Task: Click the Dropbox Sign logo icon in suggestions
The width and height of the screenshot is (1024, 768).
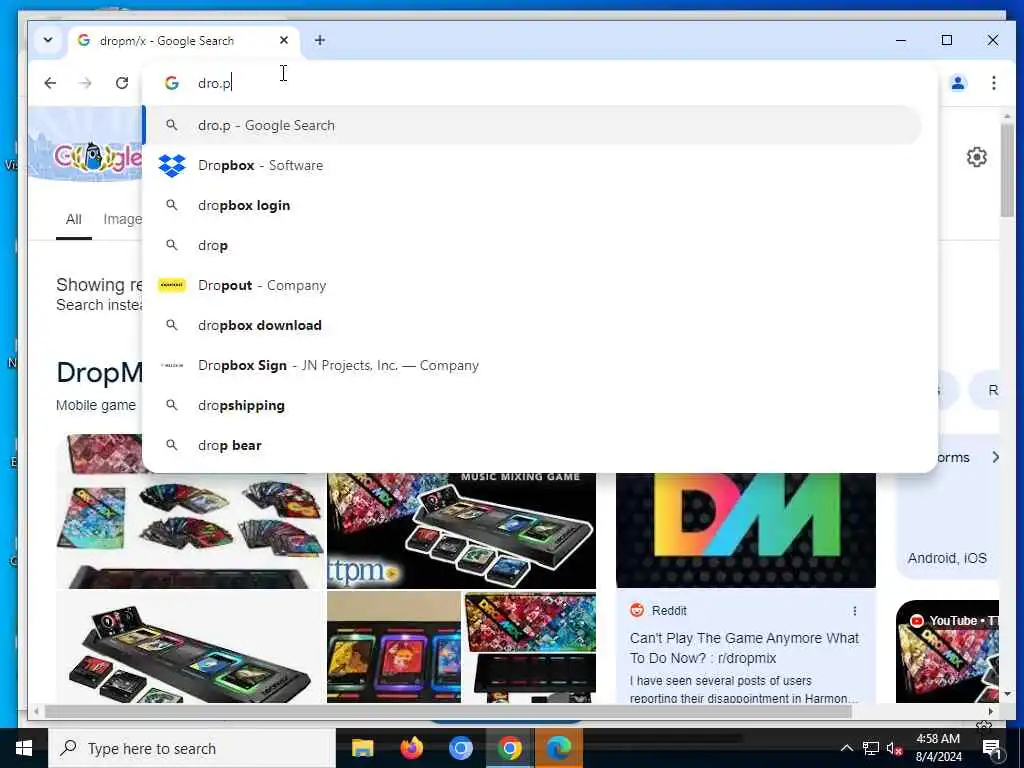Action: pyautogui.click(x=172, y=365)
